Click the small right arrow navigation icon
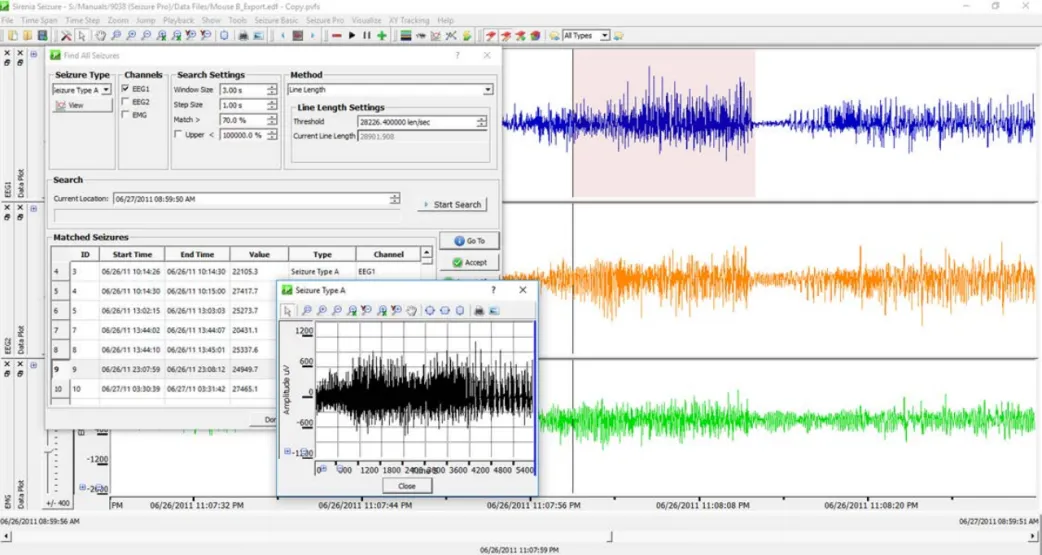 click(x=312, y=36)
